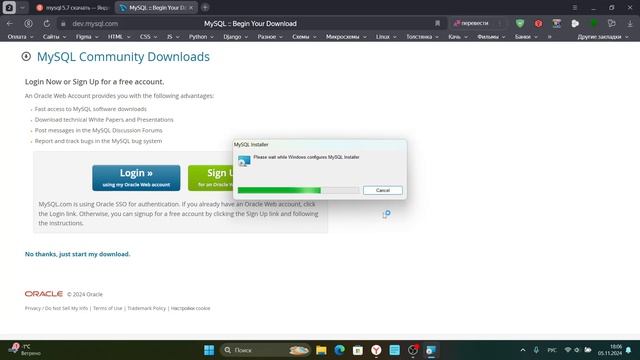Click the blue Login button

pyautogui.click(x=136, y=178)
